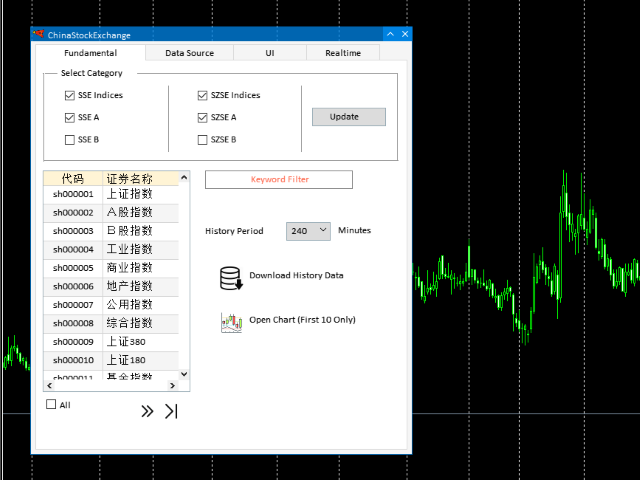640x480 pixels.
Task: Click the ChinaStockExchange title bar logo
Action: tap(39, 34)
